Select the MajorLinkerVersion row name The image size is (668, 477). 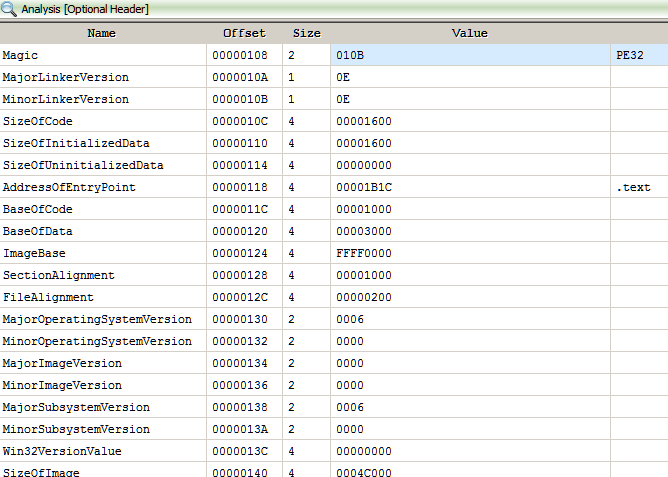pos(66,77)
